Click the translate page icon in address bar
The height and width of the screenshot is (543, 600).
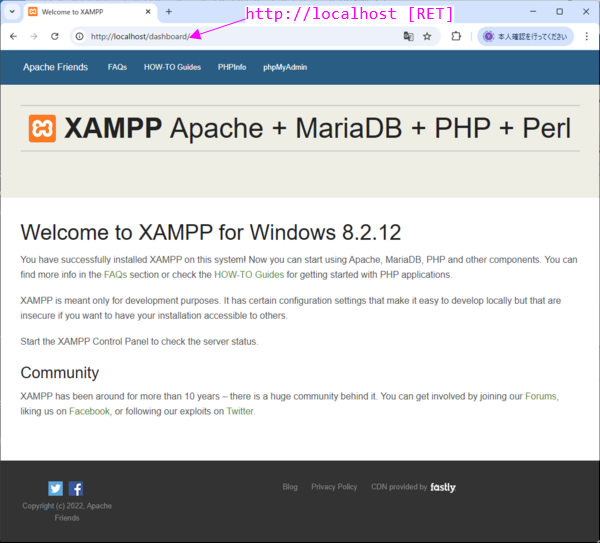(408, 36)
